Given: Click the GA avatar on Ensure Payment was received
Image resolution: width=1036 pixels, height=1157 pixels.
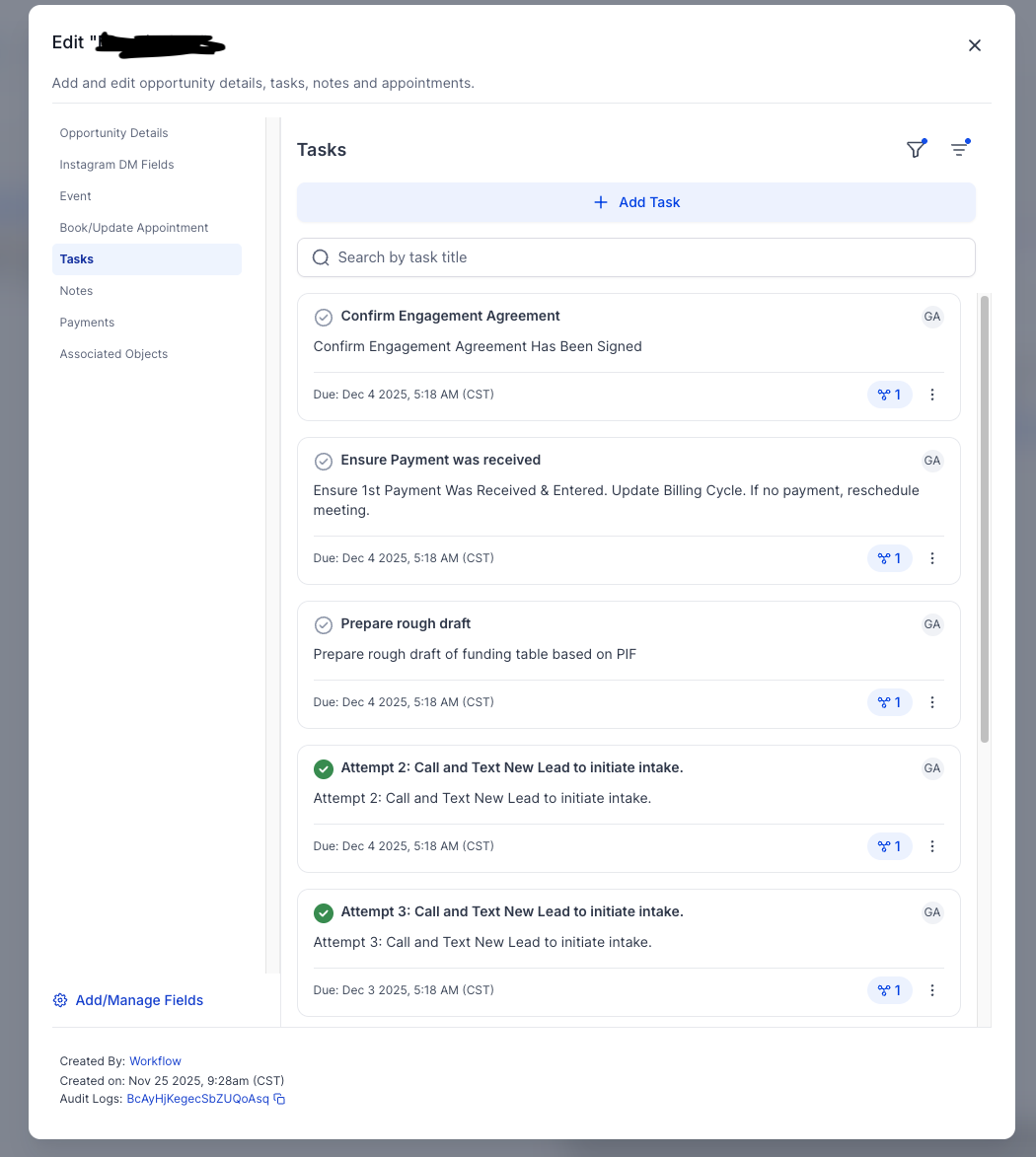Looking at the screenshot, I should click(931, 460).
